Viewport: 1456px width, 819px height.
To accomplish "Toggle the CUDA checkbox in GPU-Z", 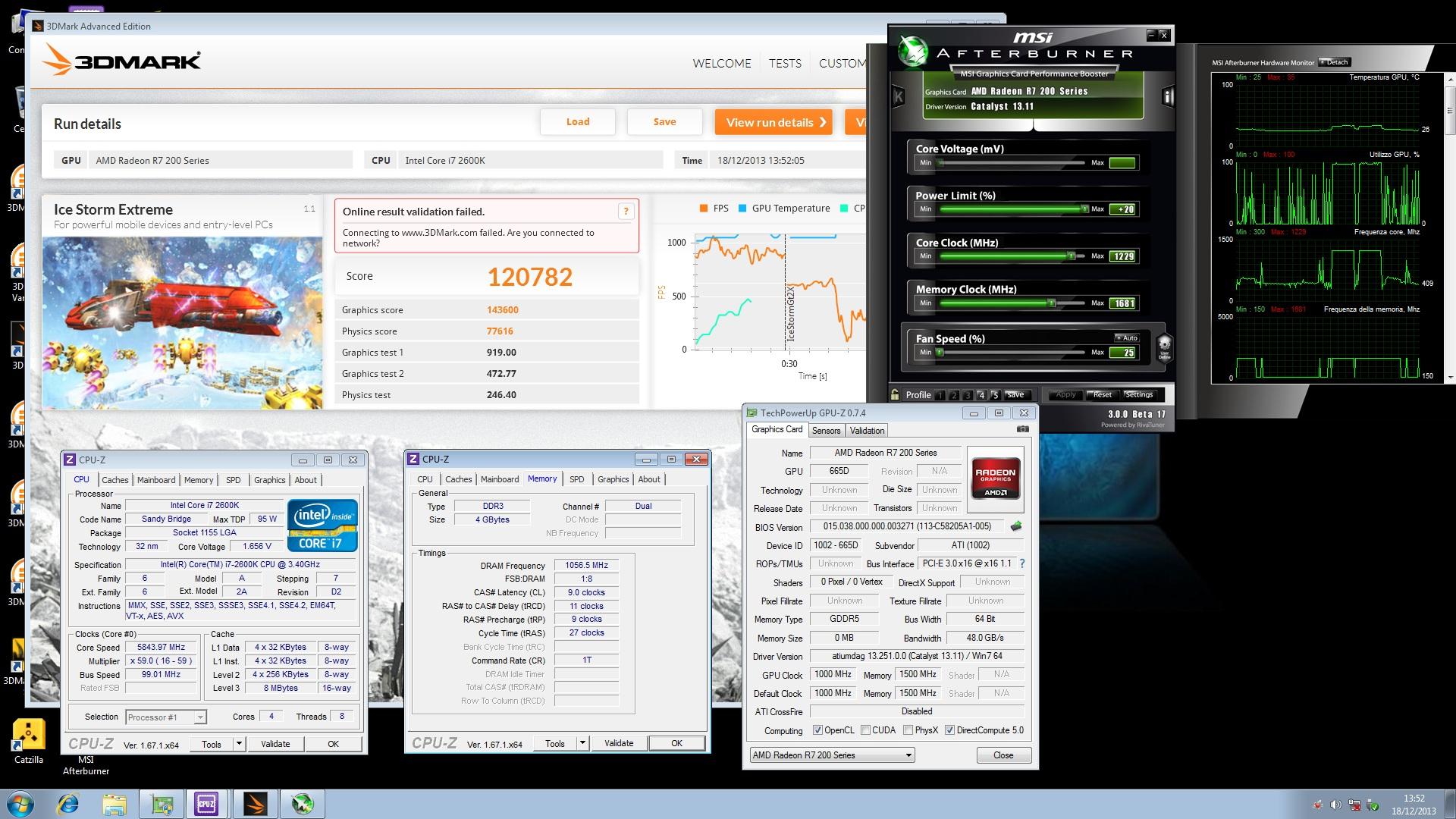I will pyautogui.click(x=864, y=730).
